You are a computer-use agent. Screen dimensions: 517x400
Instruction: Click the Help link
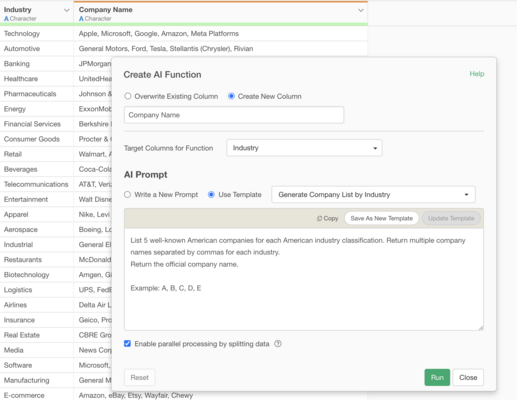(x=477, y=74)
